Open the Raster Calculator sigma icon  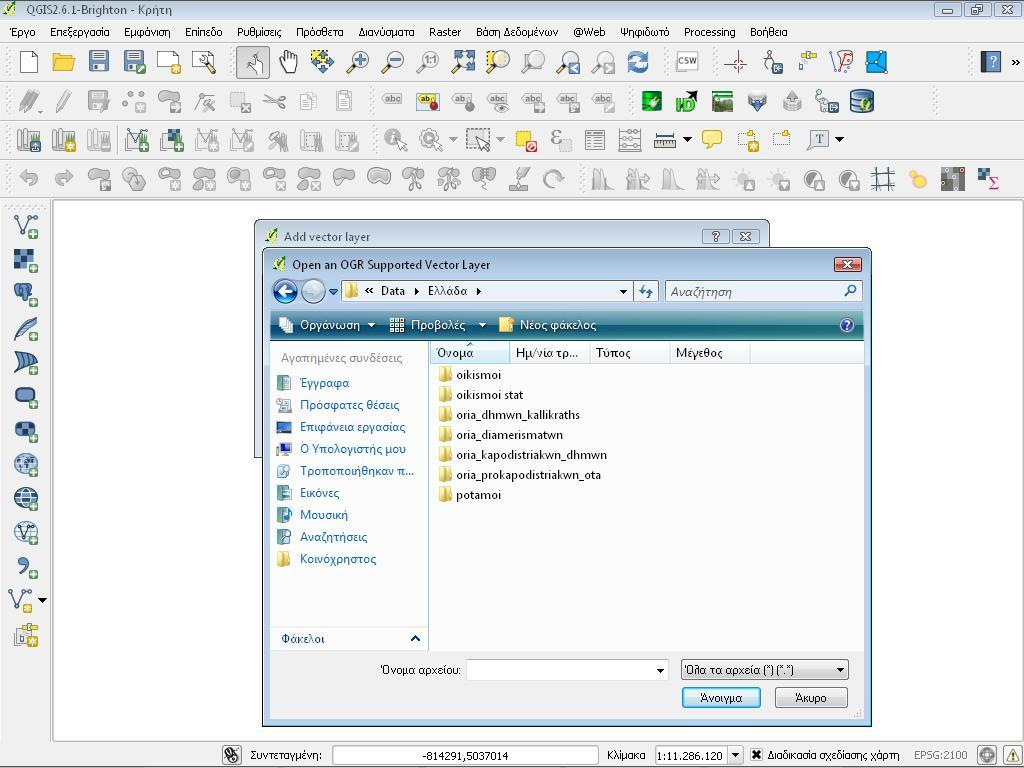pos(988,178)
